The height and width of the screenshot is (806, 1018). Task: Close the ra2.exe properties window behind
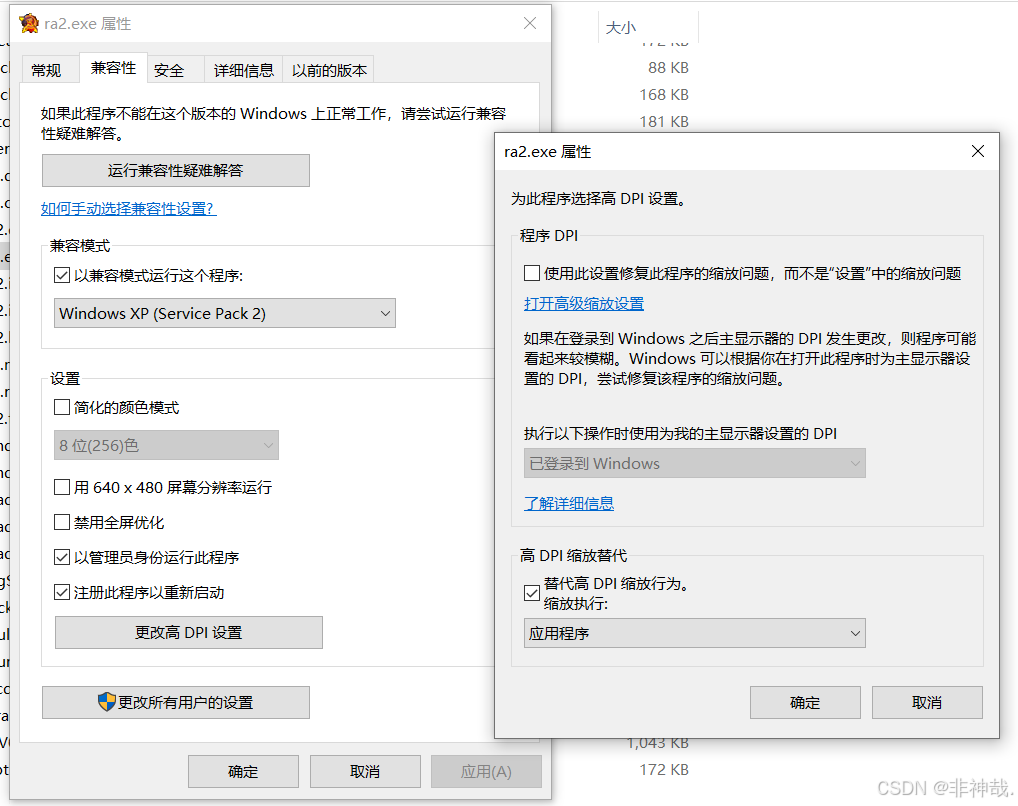point(530,23)
